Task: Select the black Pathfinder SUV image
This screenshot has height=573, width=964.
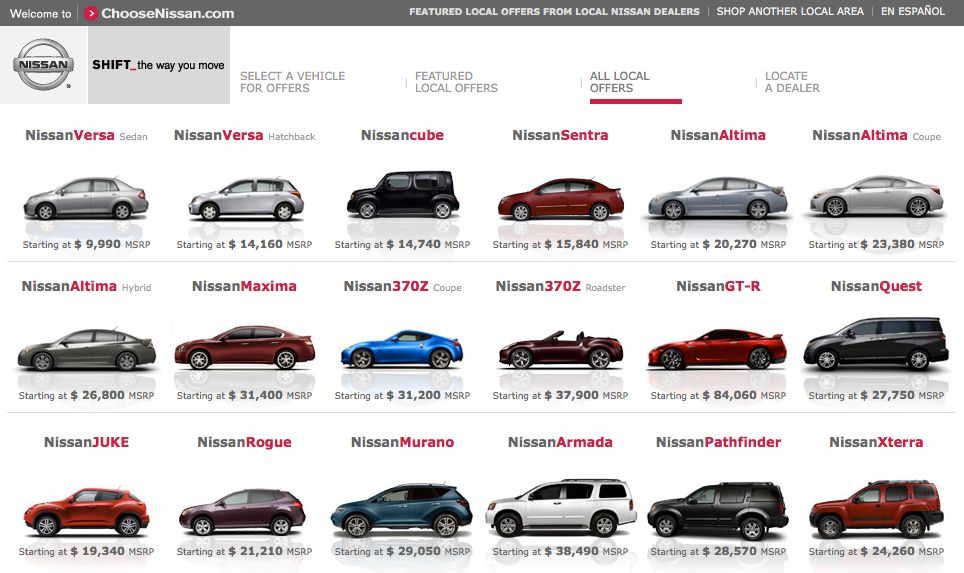Action: [x=718, y=510]
